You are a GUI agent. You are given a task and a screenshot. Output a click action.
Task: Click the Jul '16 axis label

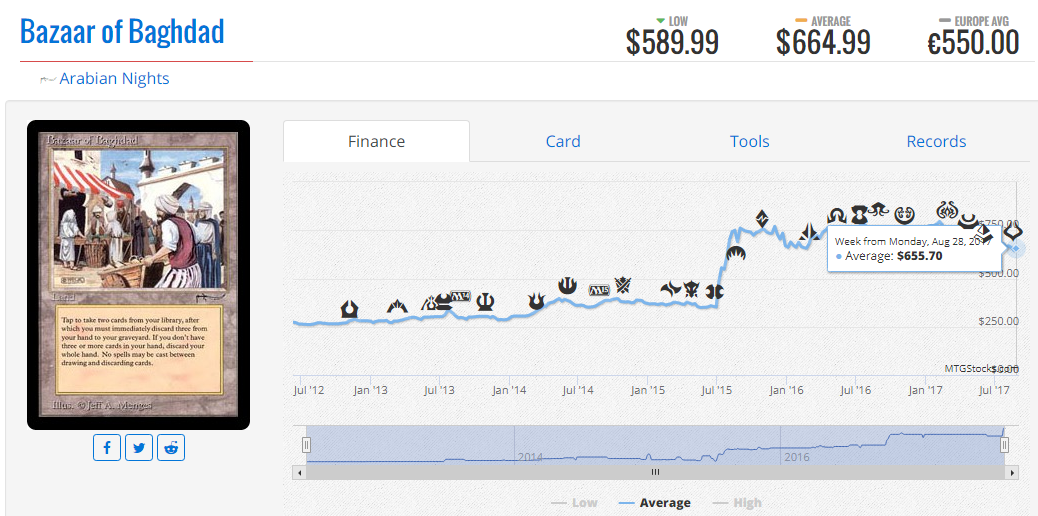(855, 390)
